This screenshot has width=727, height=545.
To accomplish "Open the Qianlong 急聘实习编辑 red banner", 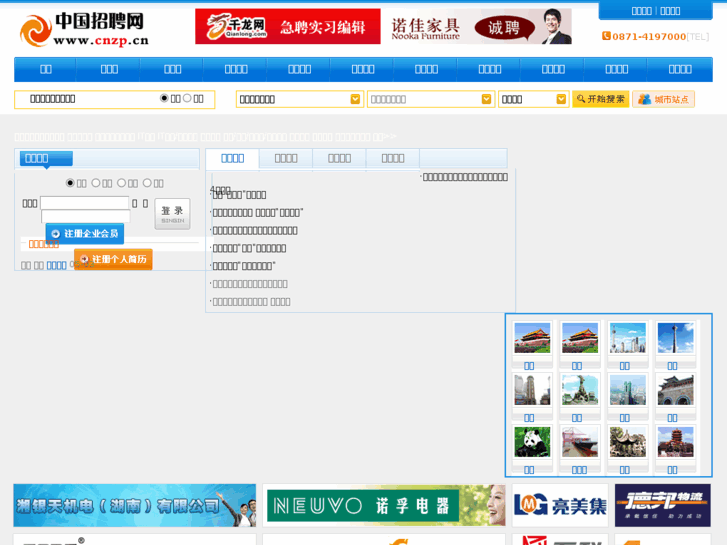I will pyautogui.click(x=287, y=26).
